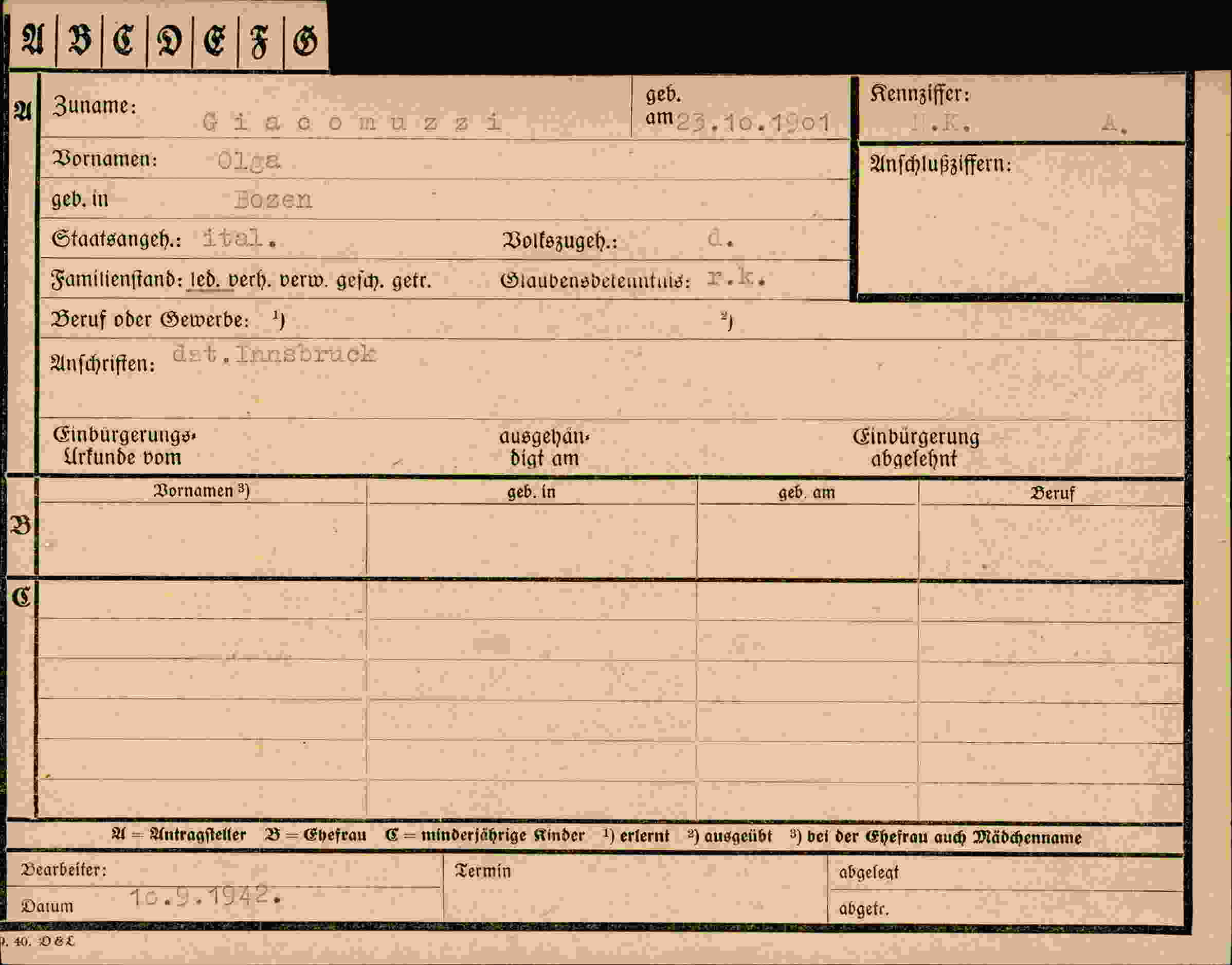The width and height of the screenshot is (1232, 965).
Task: Click the 'Vornamen:' label in section A
Action: click(104, 159)
